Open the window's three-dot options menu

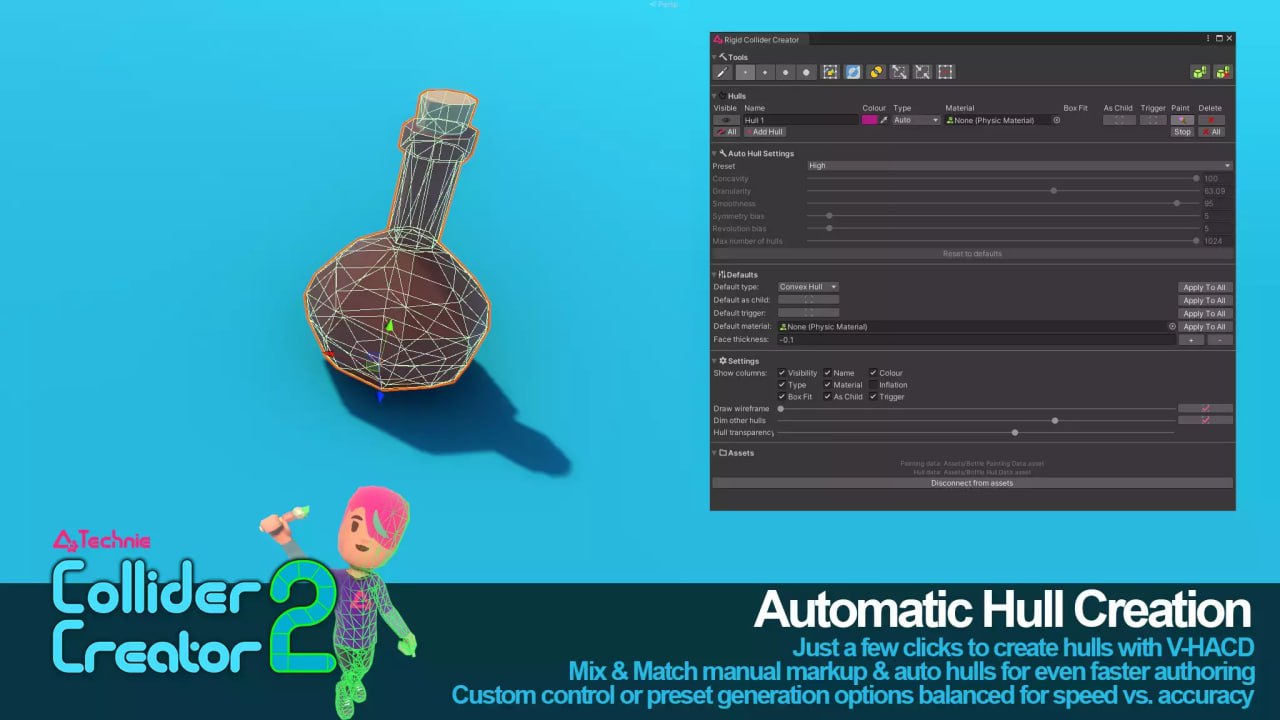[x=1208, y=39]
